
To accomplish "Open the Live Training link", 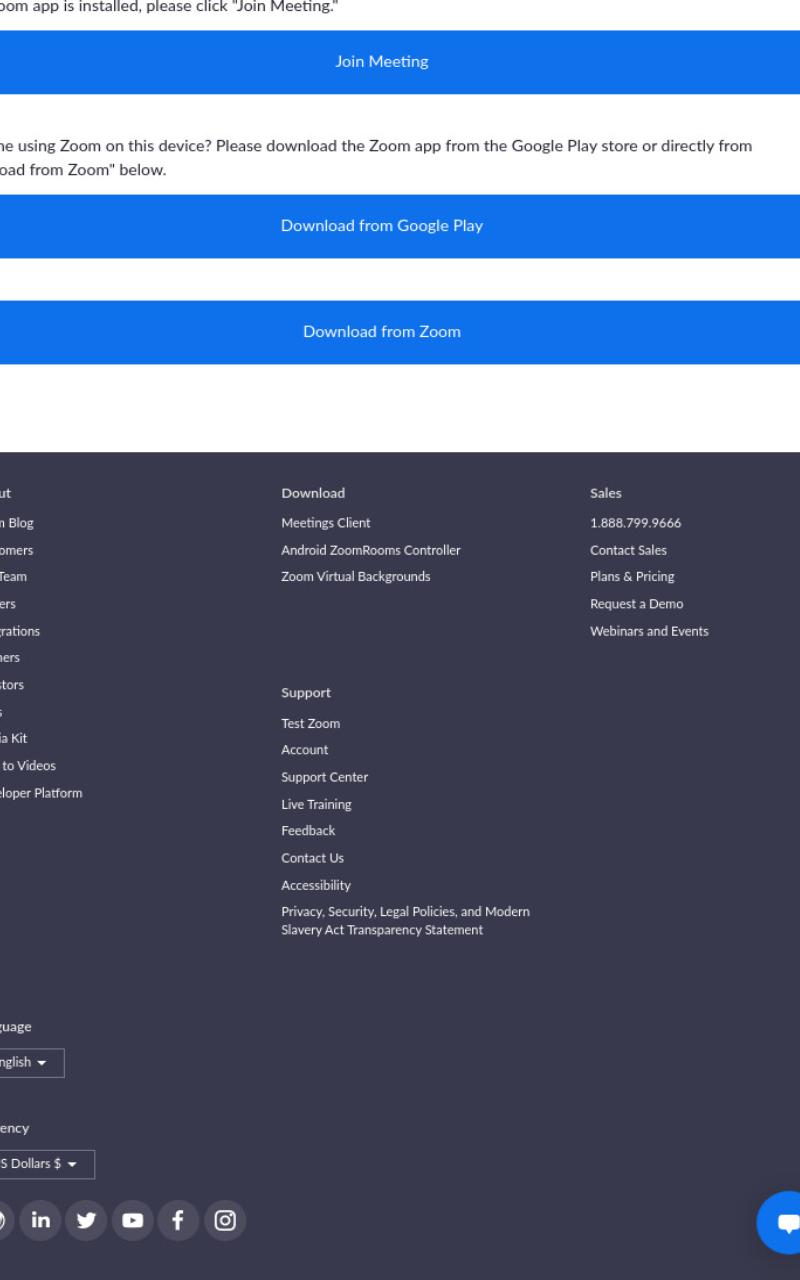I will click(x=316, y=804).
